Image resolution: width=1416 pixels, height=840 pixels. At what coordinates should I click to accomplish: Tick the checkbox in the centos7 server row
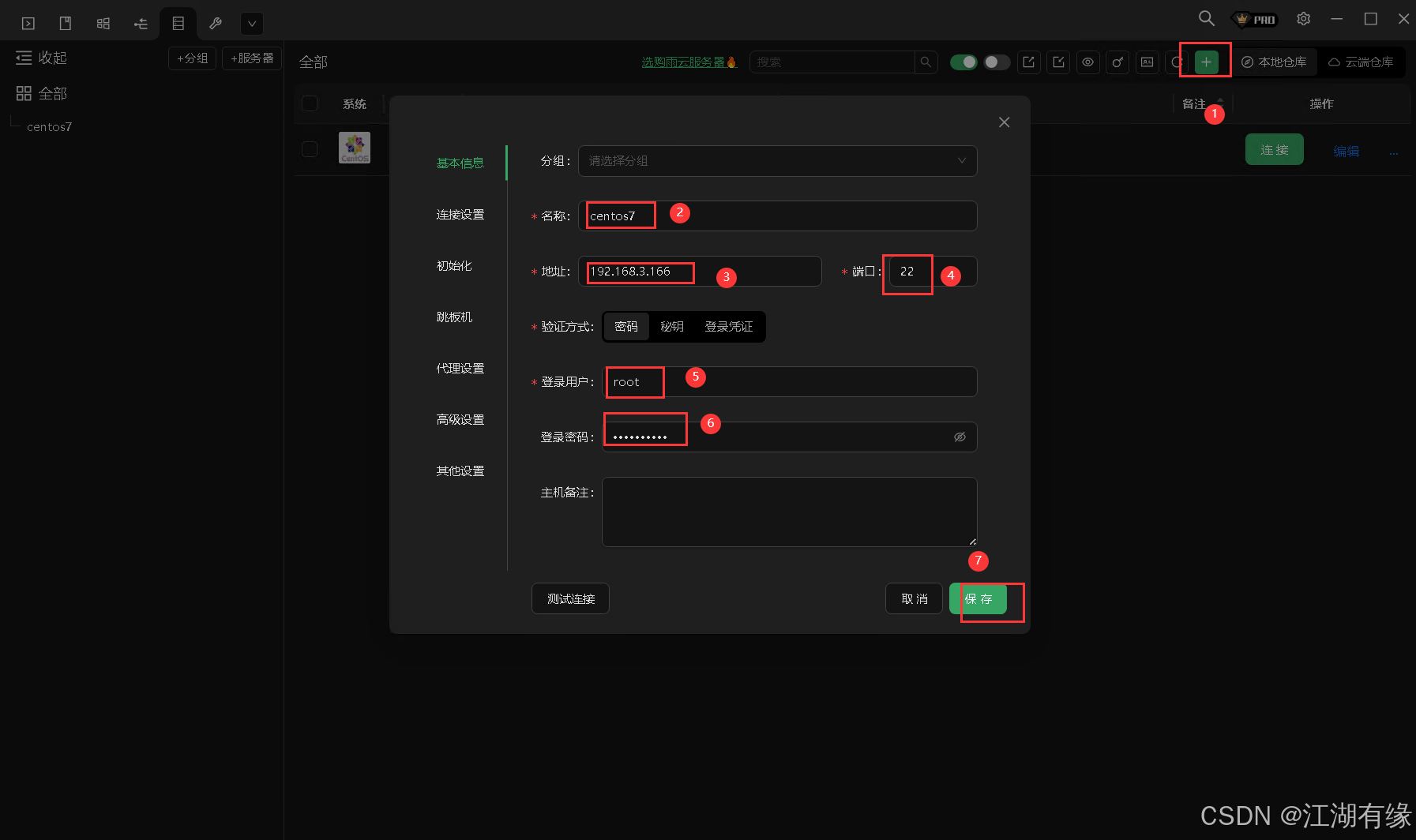tap(310, 149)
